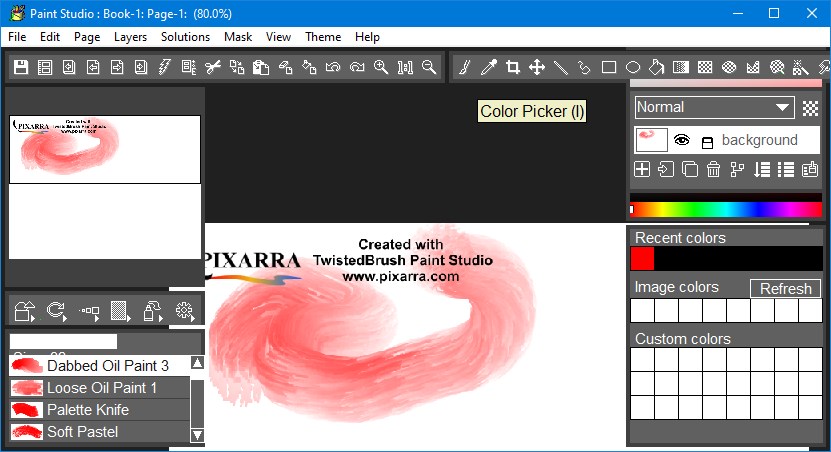This screenshot has height=452, width=831.
Task: Click the first empty custom color cell
Action: (x=642, y=359)
